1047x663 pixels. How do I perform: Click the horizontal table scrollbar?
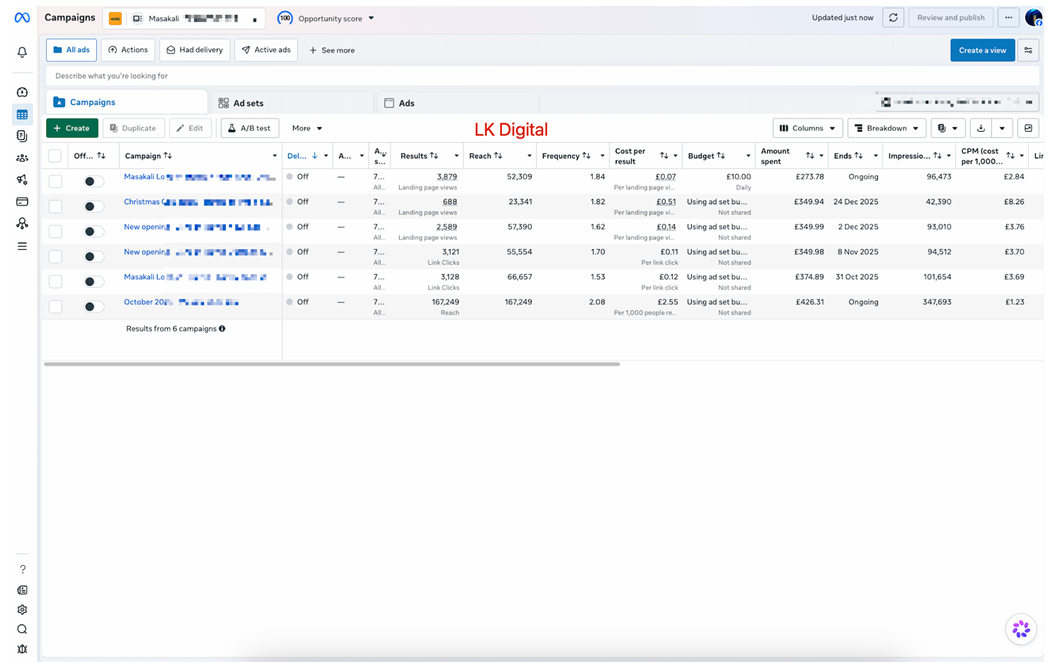pos(332,364)
